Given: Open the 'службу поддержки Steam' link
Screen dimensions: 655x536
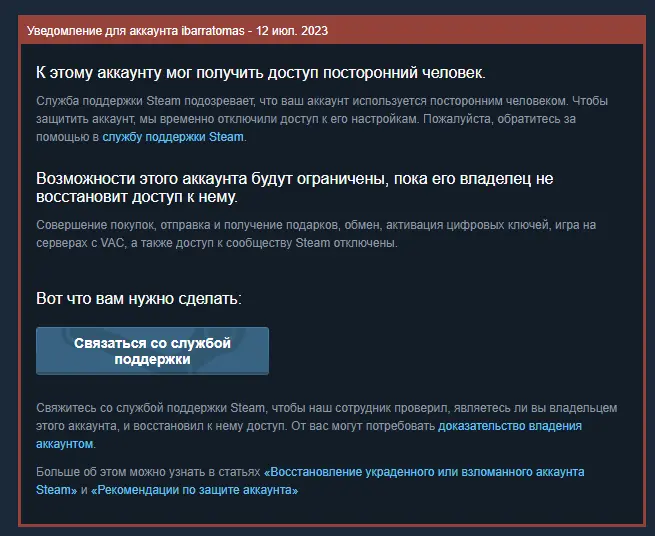Looking at the screenshot, I should [173, 137].
